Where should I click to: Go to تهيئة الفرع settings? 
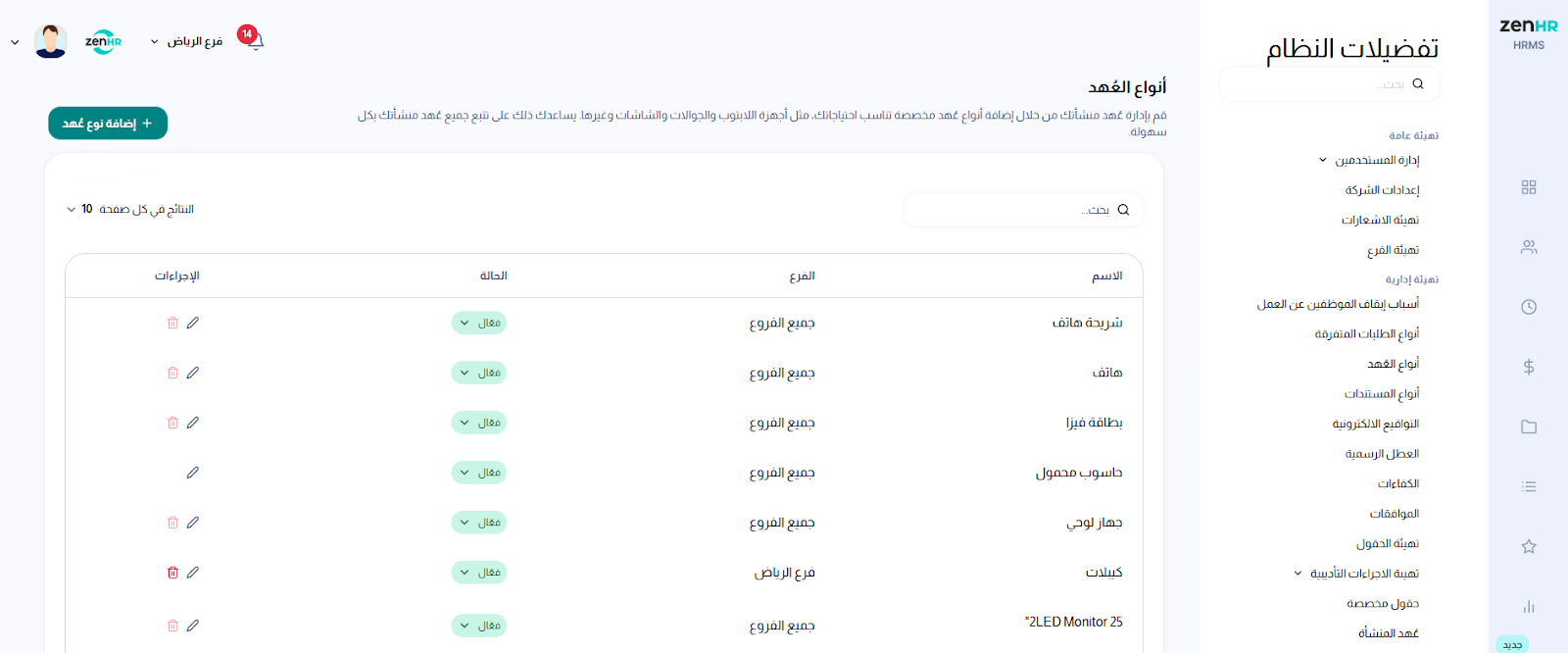[1393, 250]
